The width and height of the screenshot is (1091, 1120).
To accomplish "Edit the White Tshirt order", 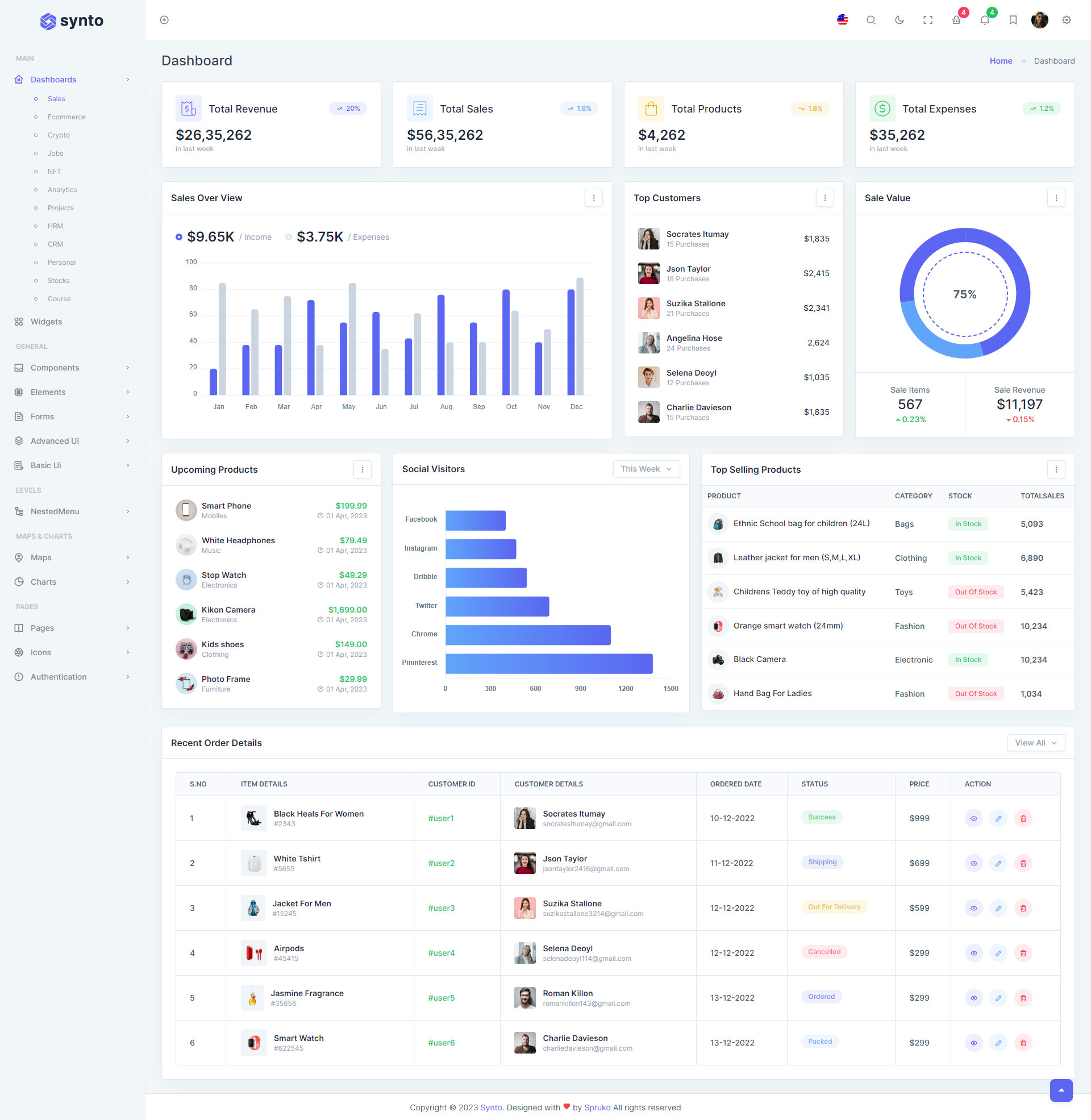I will [998, 863].
